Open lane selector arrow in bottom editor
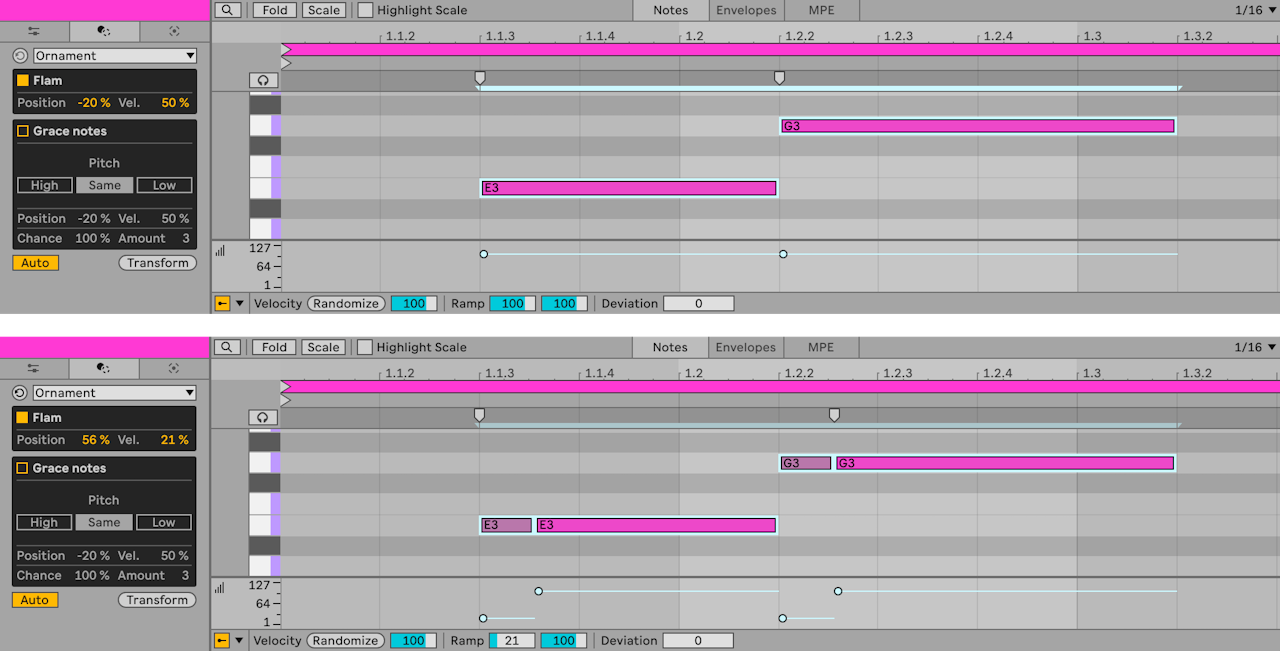Image resolution: width=1280 pixels, height=651 pixels. (x=240, y=640)
